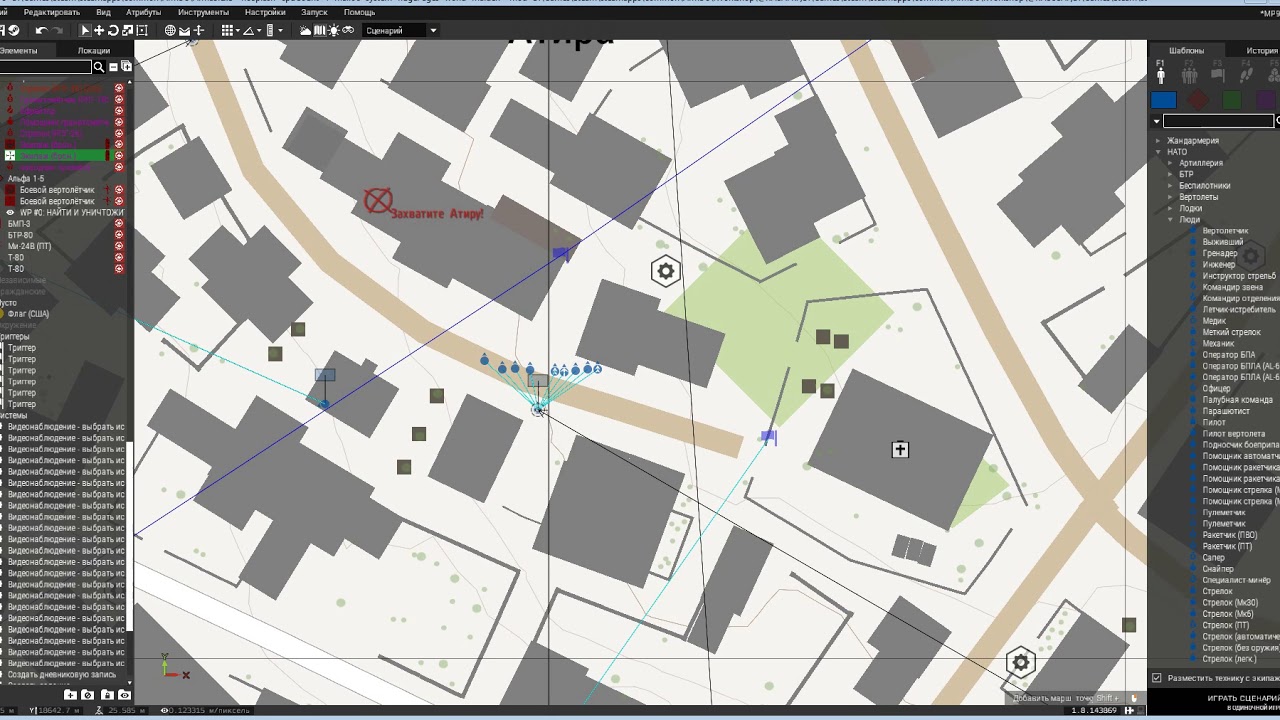Pick the green Independent side swatch
The image size is (1280, 720).
tap(1232, 100)
